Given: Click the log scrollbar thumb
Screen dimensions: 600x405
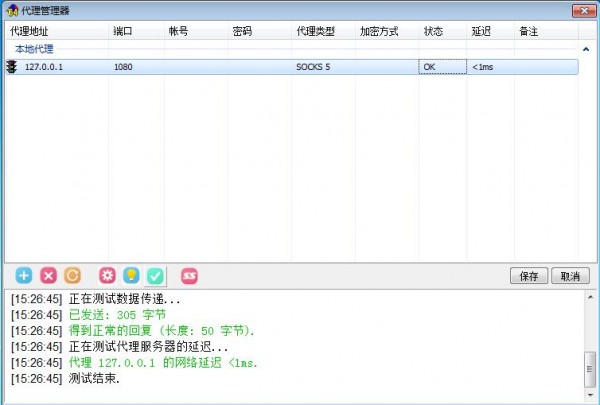Looking at the screenshot, I should pyautogui.click(x=590, y=369).
